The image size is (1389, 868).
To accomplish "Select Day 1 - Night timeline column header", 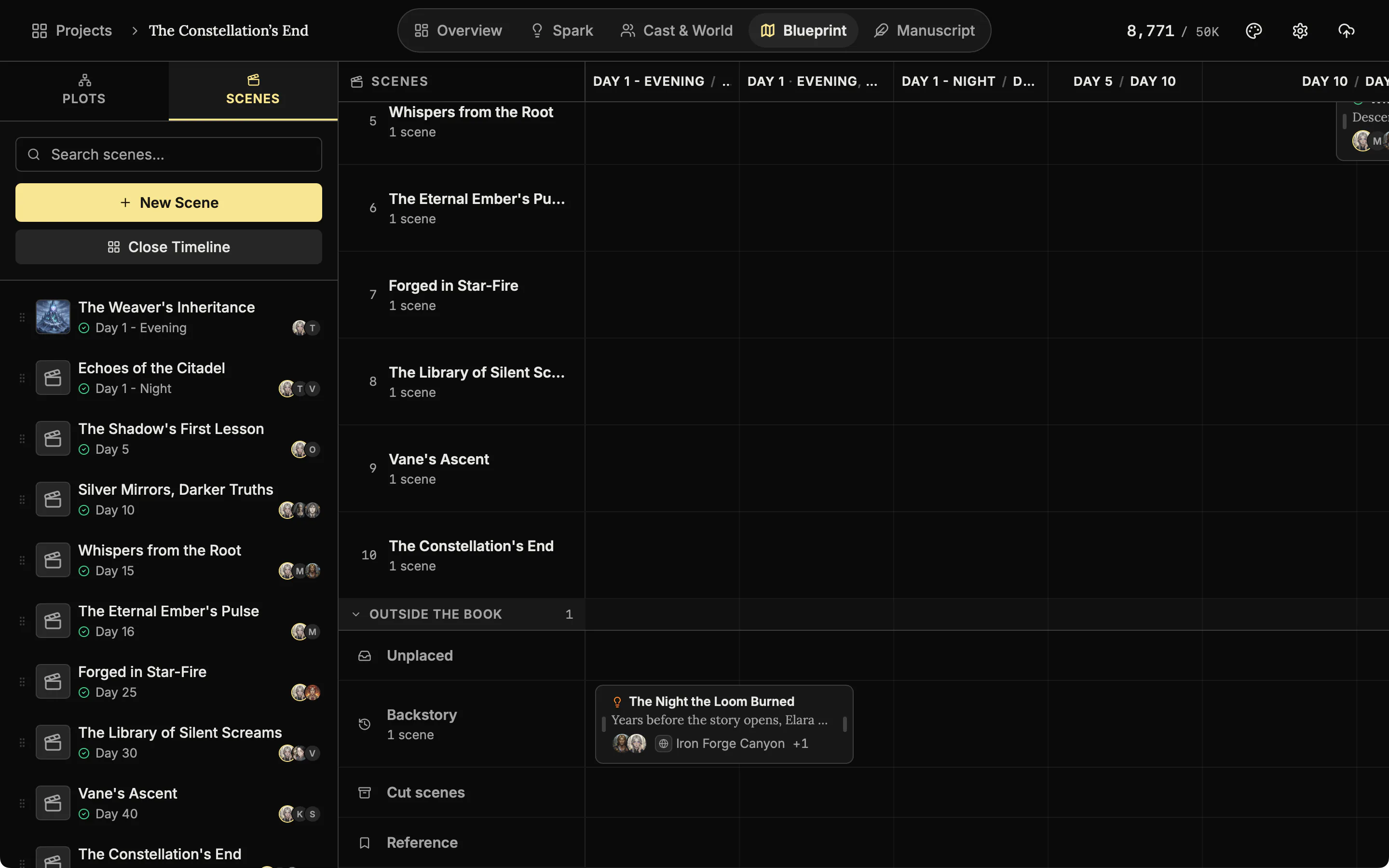I will pos(970,81).
